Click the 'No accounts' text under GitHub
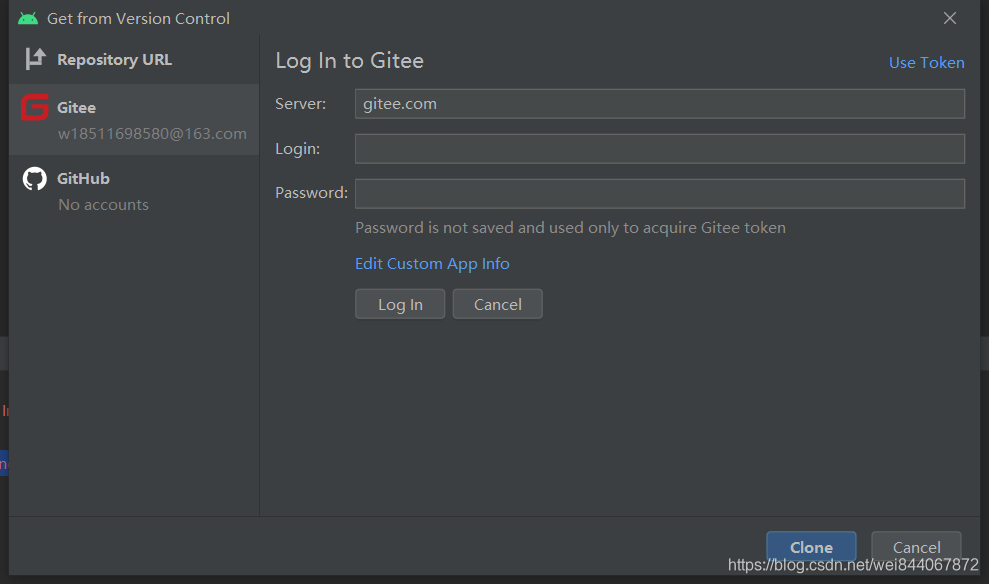Image resolution: width=989 pixels, height=584 pixels. [103, 205]
